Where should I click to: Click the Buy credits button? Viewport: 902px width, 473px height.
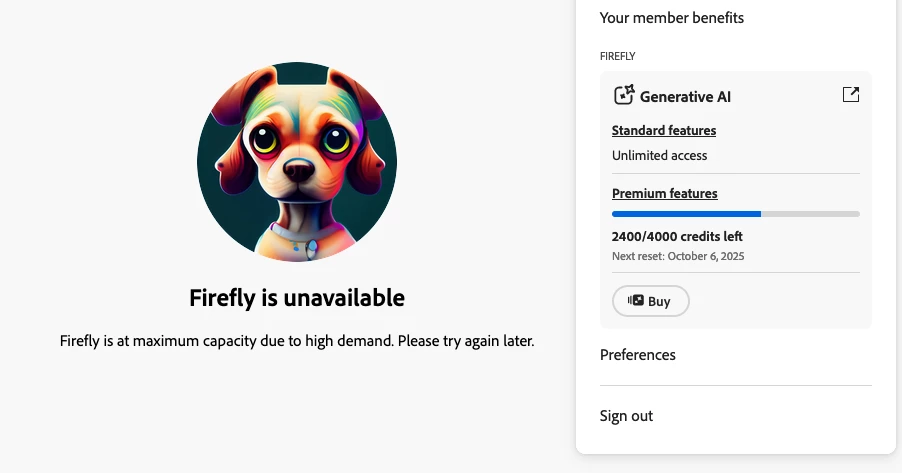pos(651,301)
